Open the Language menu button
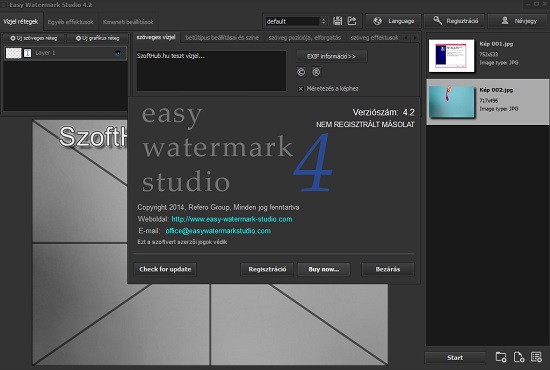550x370 pixels. click(x=393, y=21)
